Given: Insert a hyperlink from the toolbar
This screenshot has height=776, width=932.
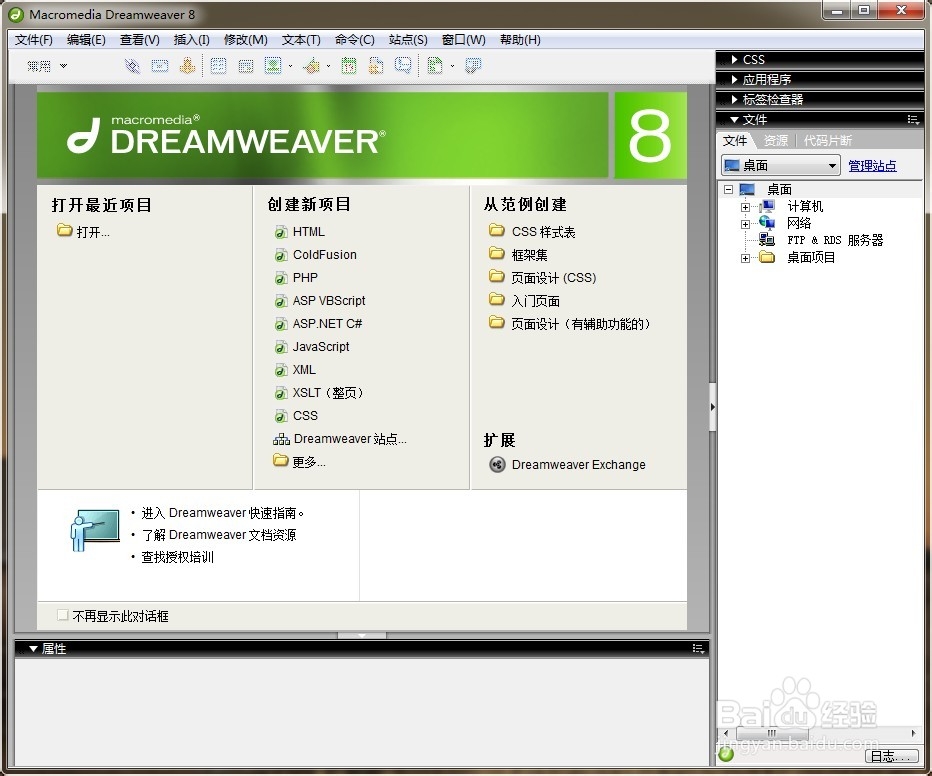Looking at the screenshot, I should [132, 65].
